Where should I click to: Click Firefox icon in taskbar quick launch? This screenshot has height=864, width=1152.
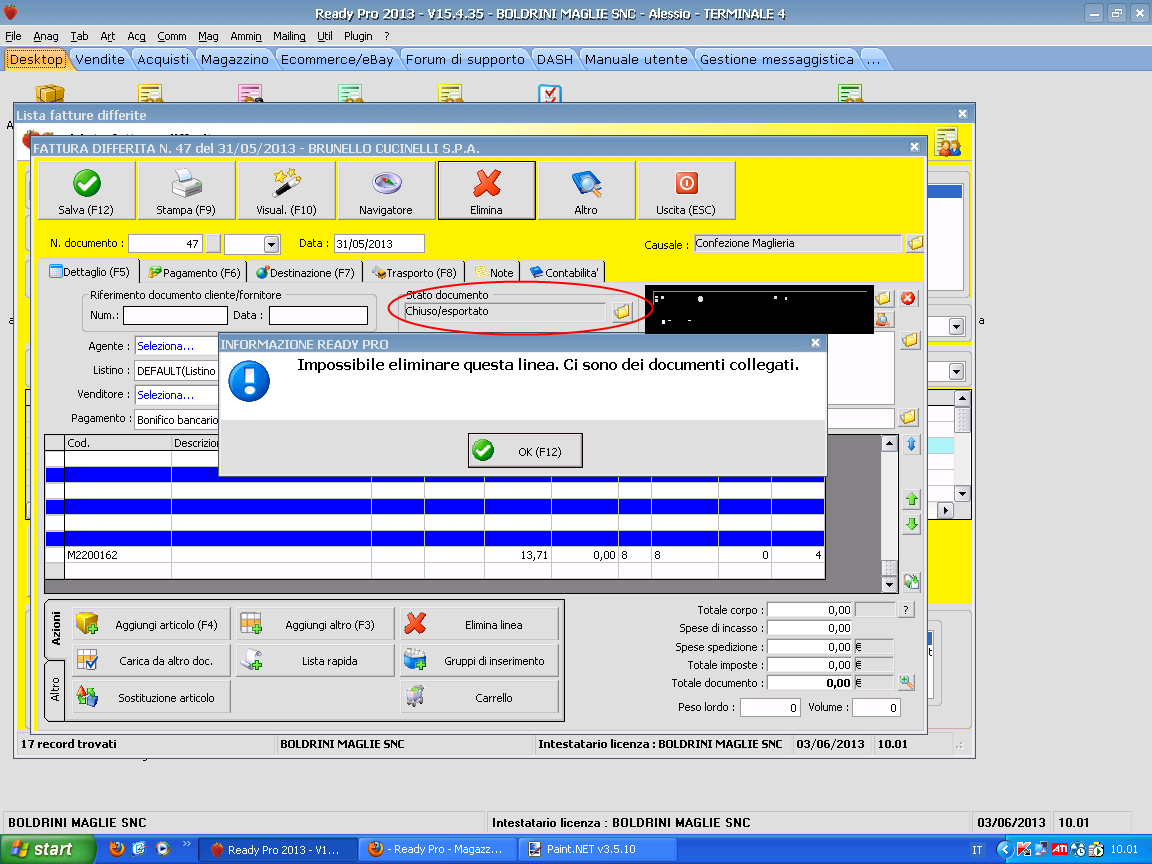(117, 849)
